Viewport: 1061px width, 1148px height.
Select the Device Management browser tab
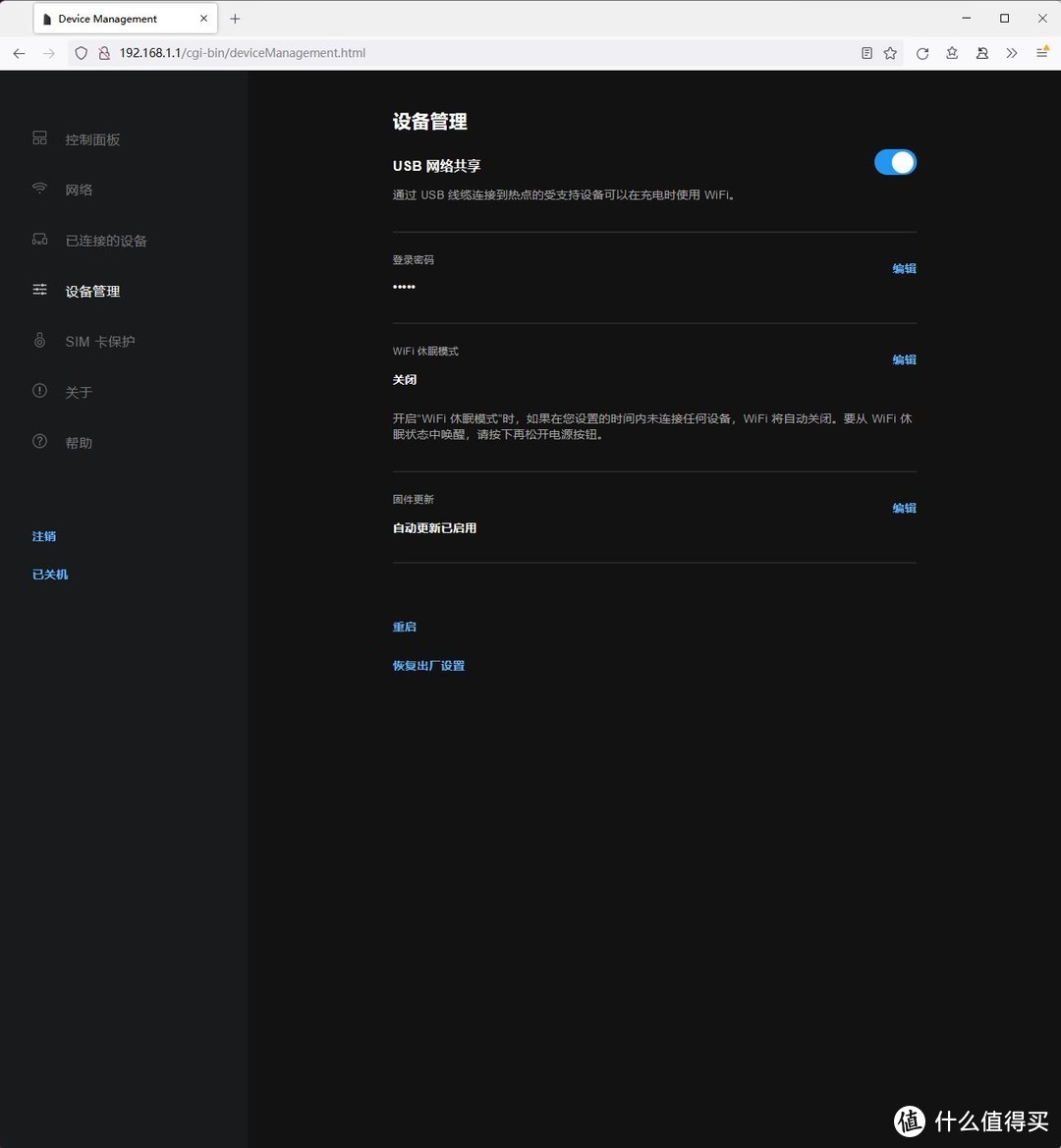click(111, 18)
